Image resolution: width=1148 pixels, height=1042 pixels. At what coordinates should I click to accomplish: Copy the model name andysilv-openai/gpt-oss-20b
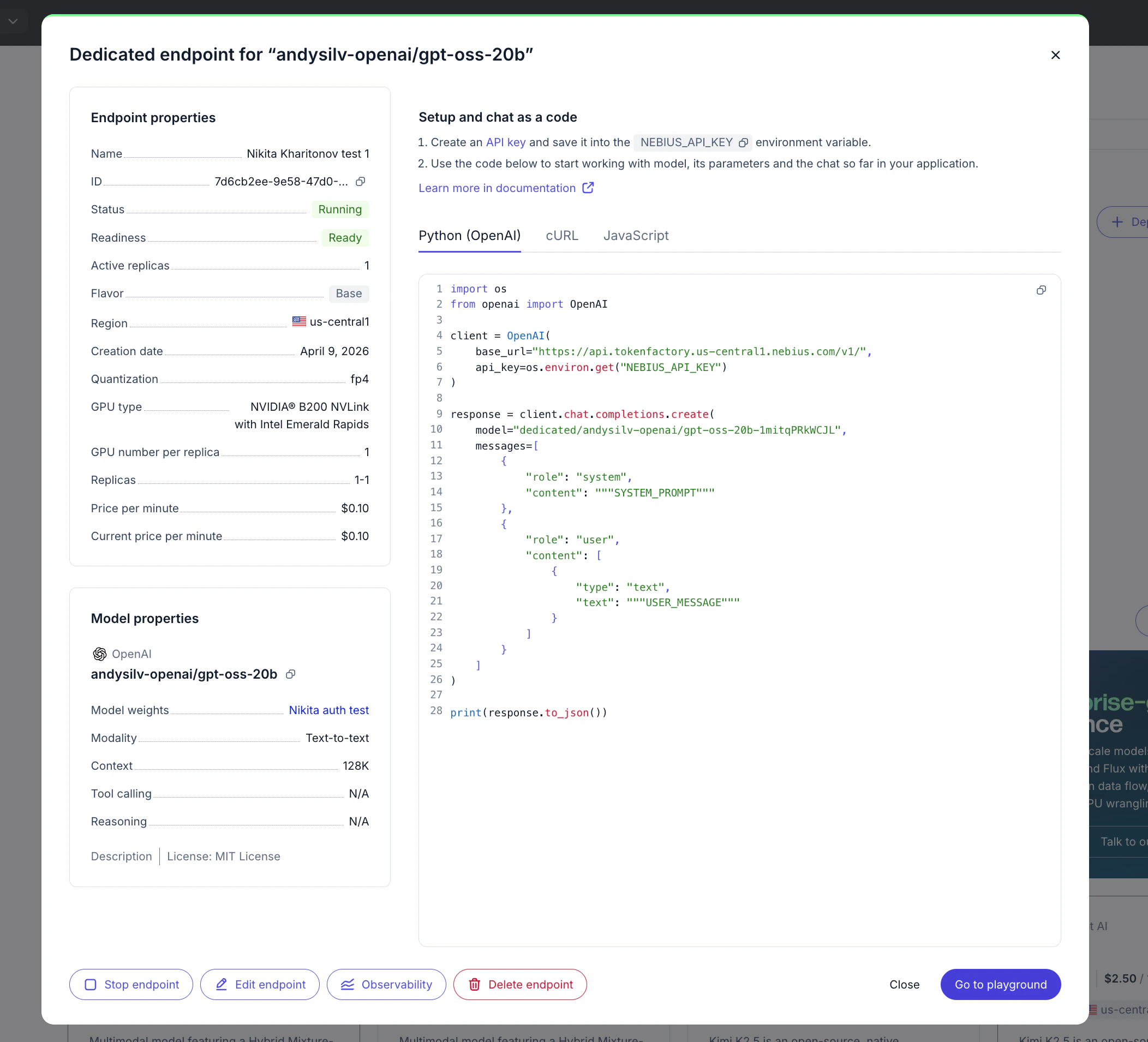(x=290, y=674)
